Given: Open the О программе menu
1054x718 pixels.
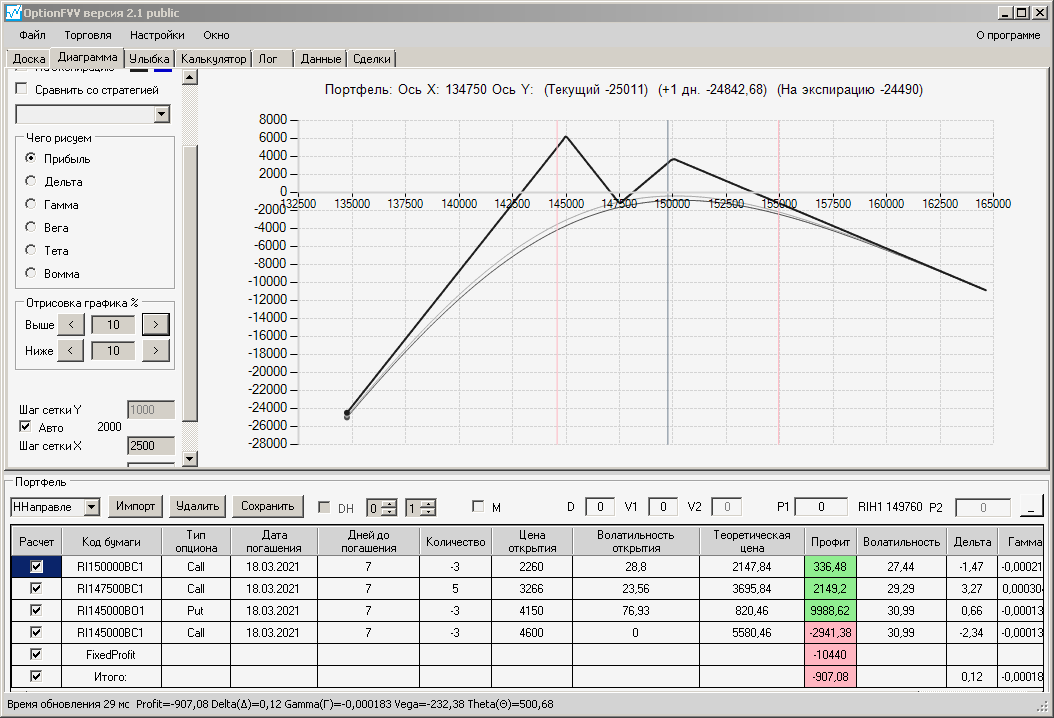Looking at the screenshot, I should click(x=1008, y=35).
